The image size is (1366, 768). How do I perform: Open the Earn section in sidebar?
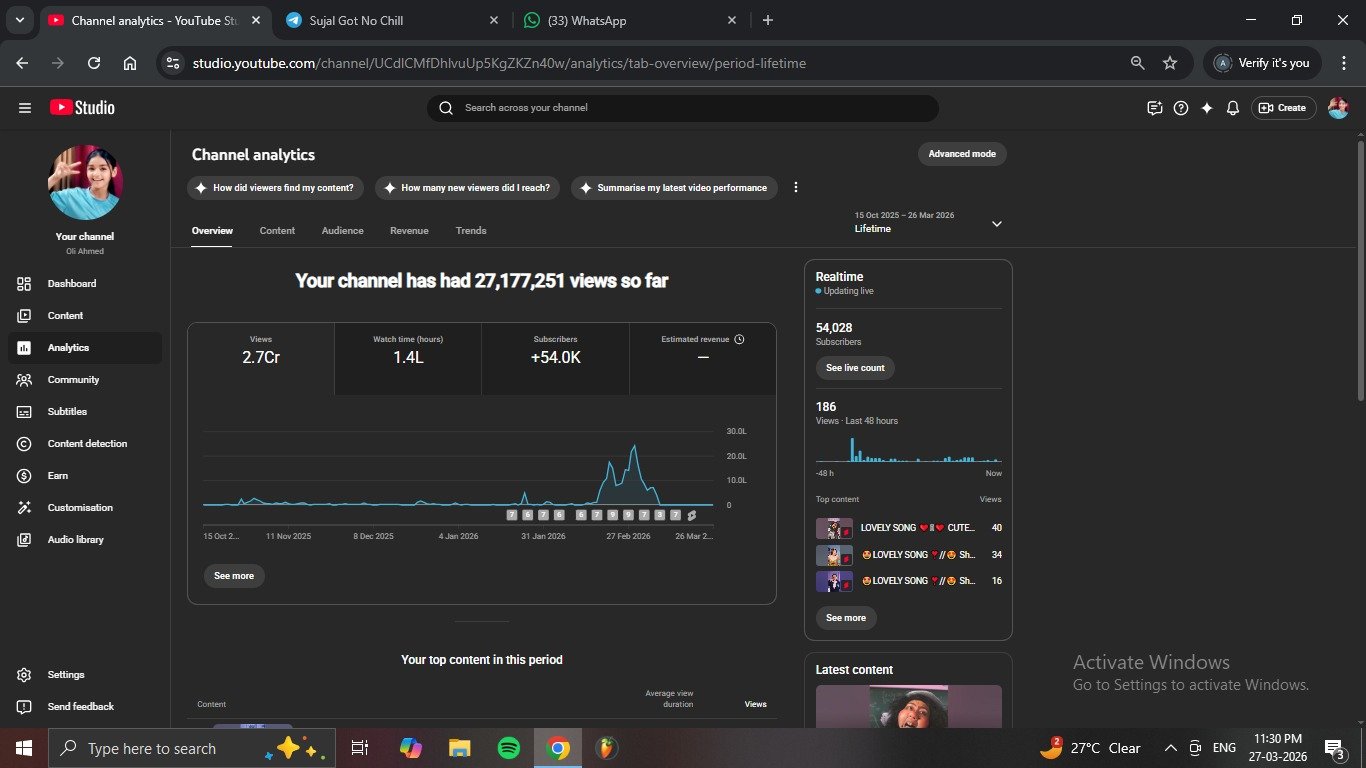click(58, 476)
